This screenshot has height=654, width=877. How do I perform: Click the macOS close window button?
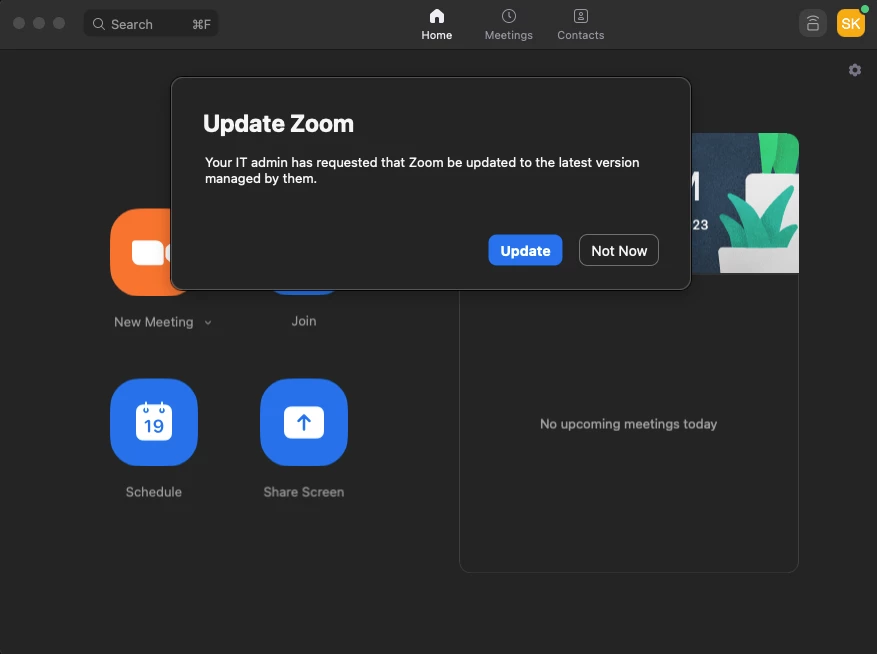point(19,23)
